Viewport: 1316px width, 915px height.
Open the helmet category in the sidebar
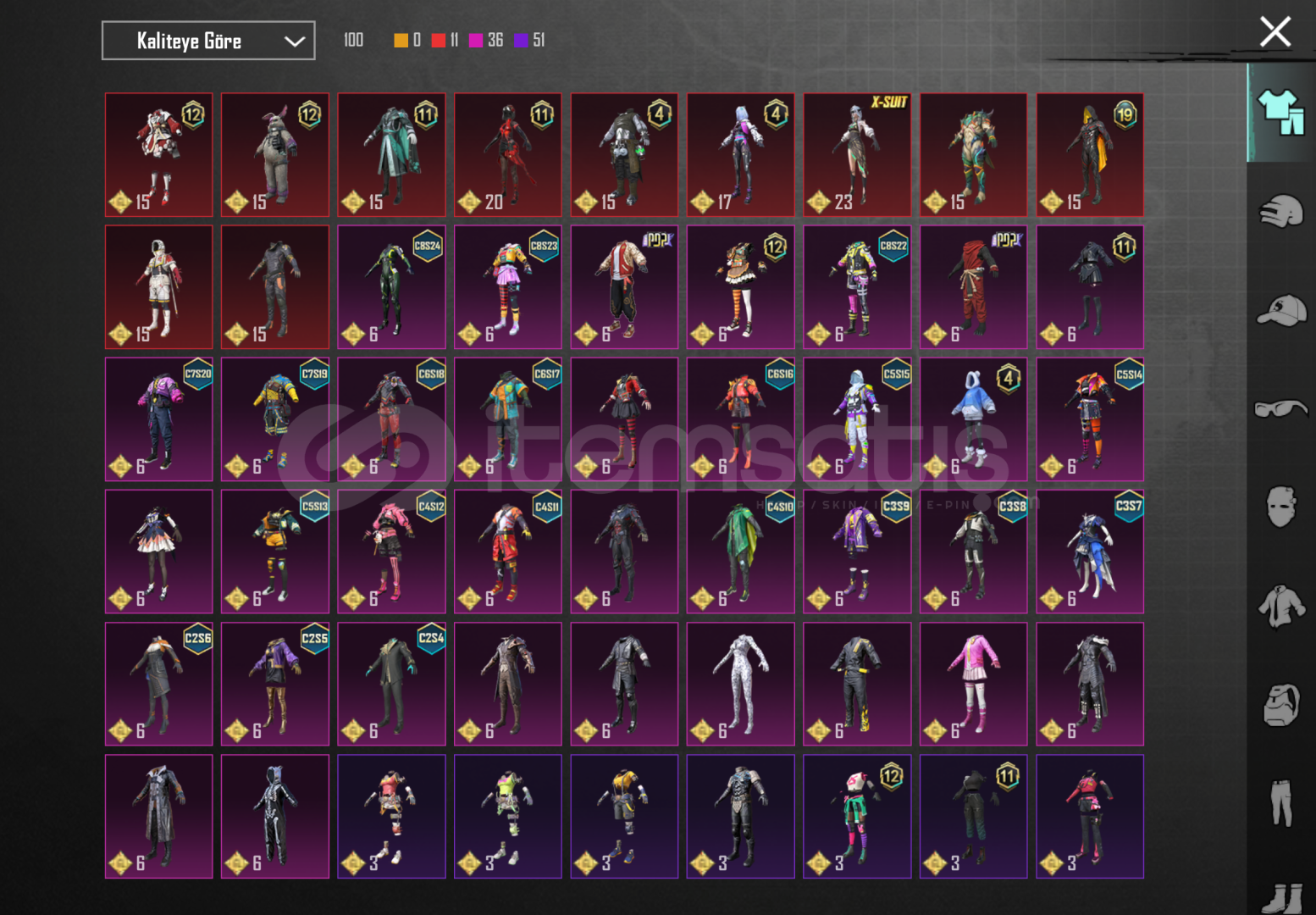click(x=1281, y=211)
